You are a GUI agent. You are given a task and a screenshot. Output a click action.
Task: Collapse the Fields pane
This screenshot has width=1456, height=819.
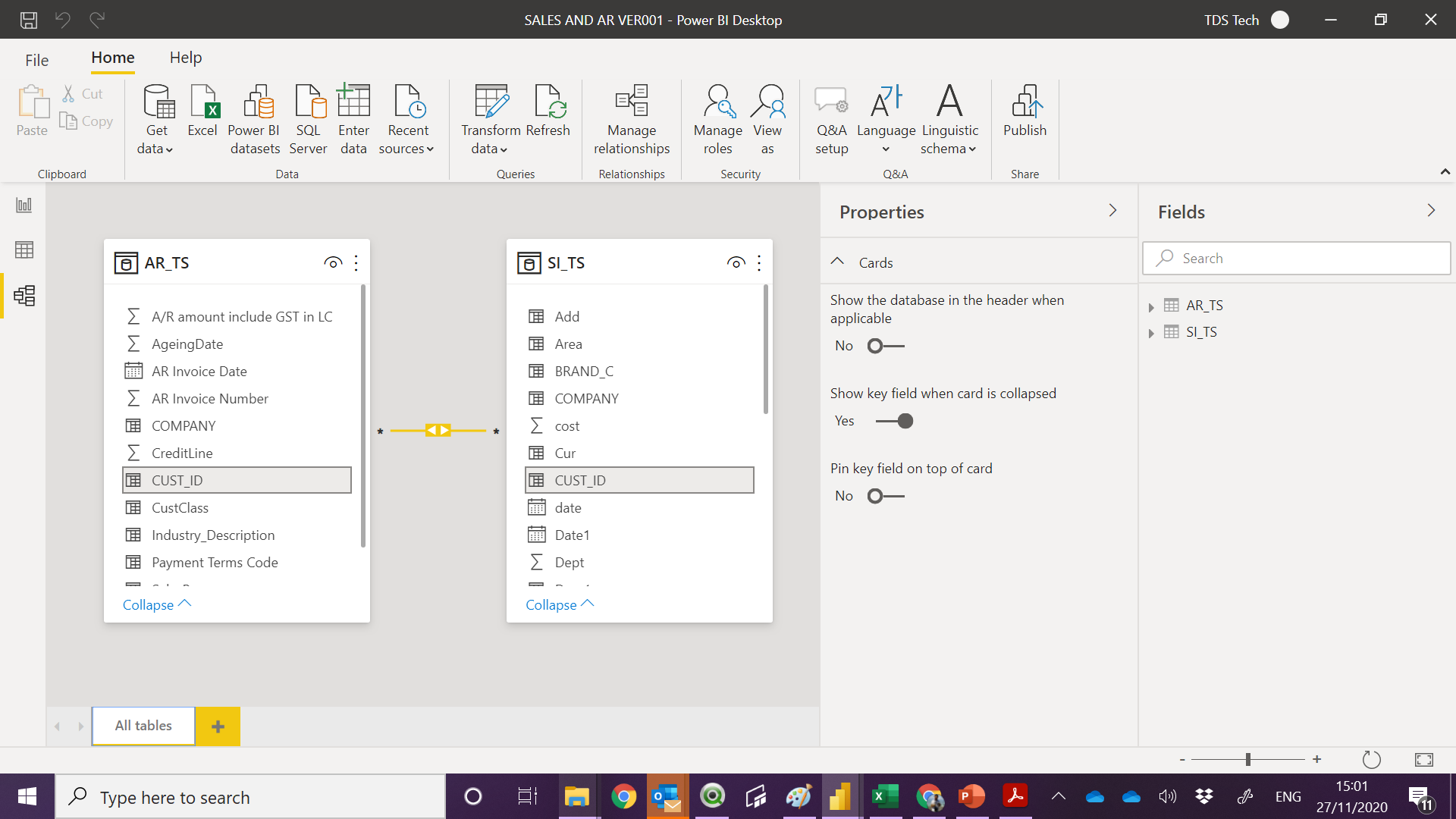[x=1431, y=211]
